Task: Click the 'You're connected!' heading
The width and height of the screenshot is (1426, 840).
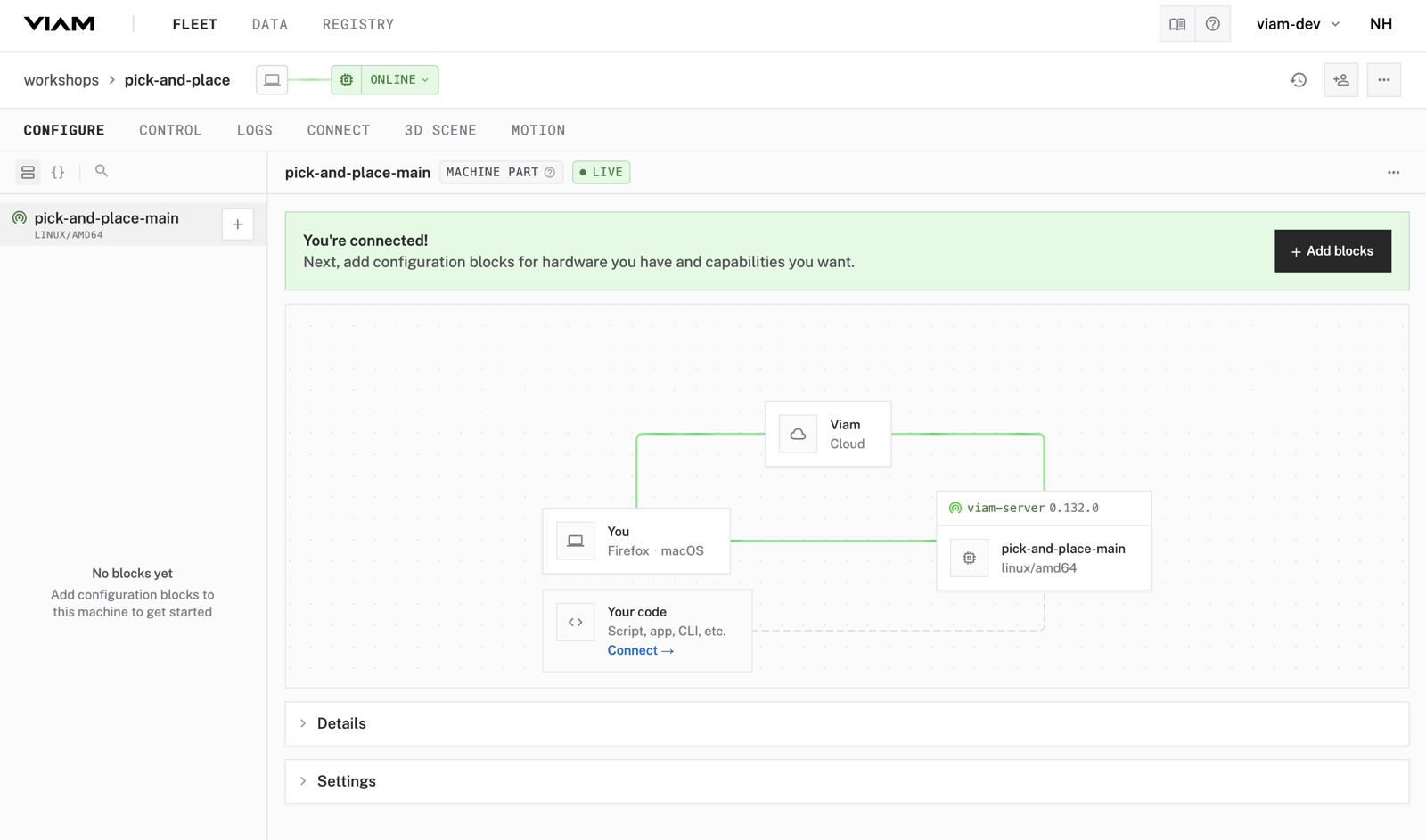Action: pyautogui.click(x=365, y=241)
